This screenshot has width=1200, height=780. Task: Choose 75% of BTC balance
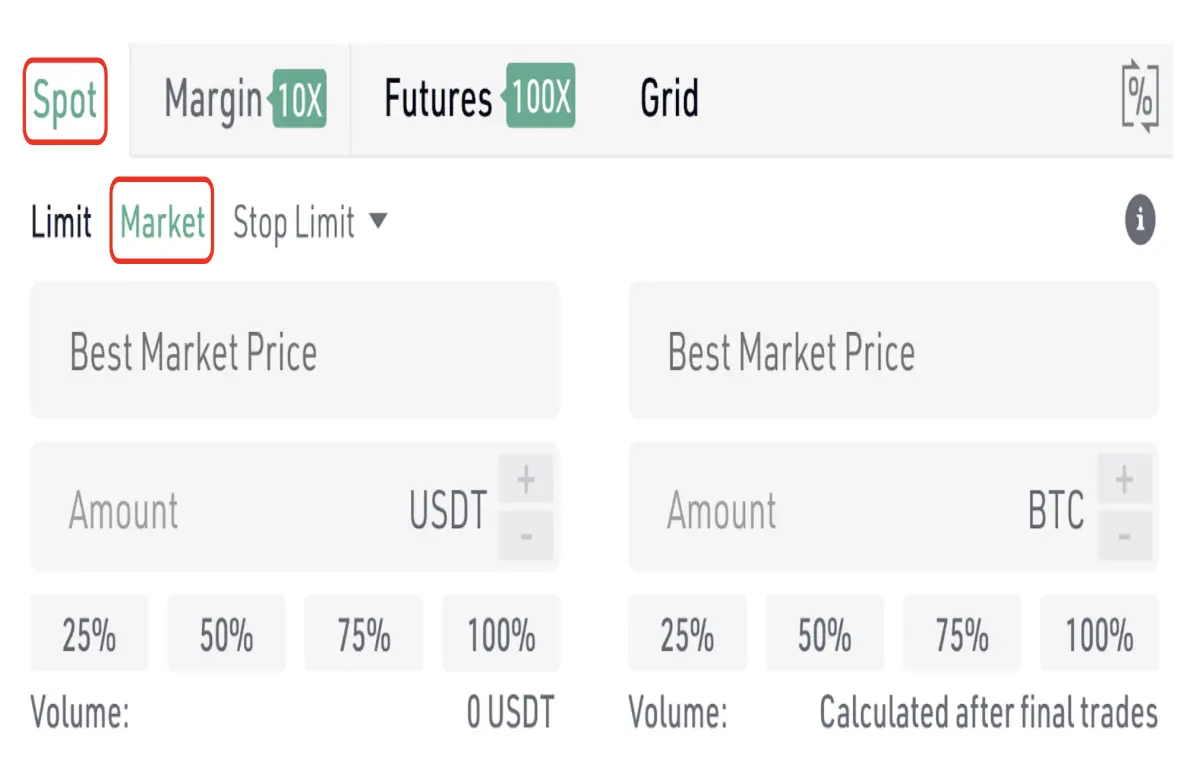(x=962, y=634)
